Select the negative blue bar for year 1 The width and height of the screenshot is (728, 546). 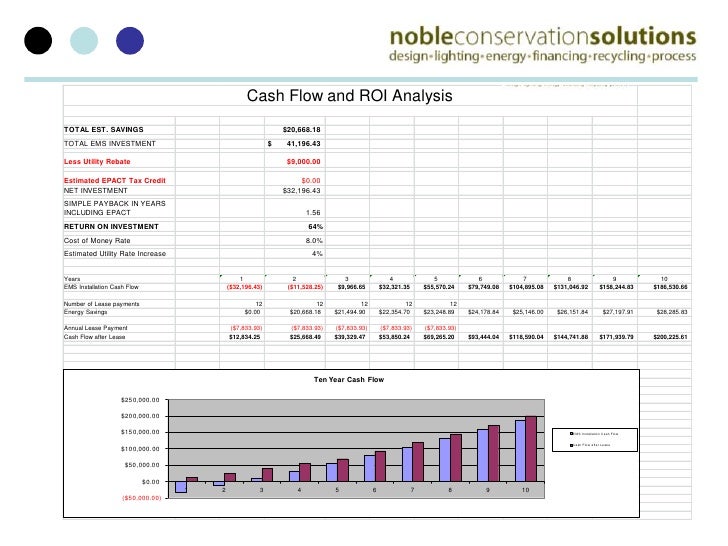tap(181, 487)
